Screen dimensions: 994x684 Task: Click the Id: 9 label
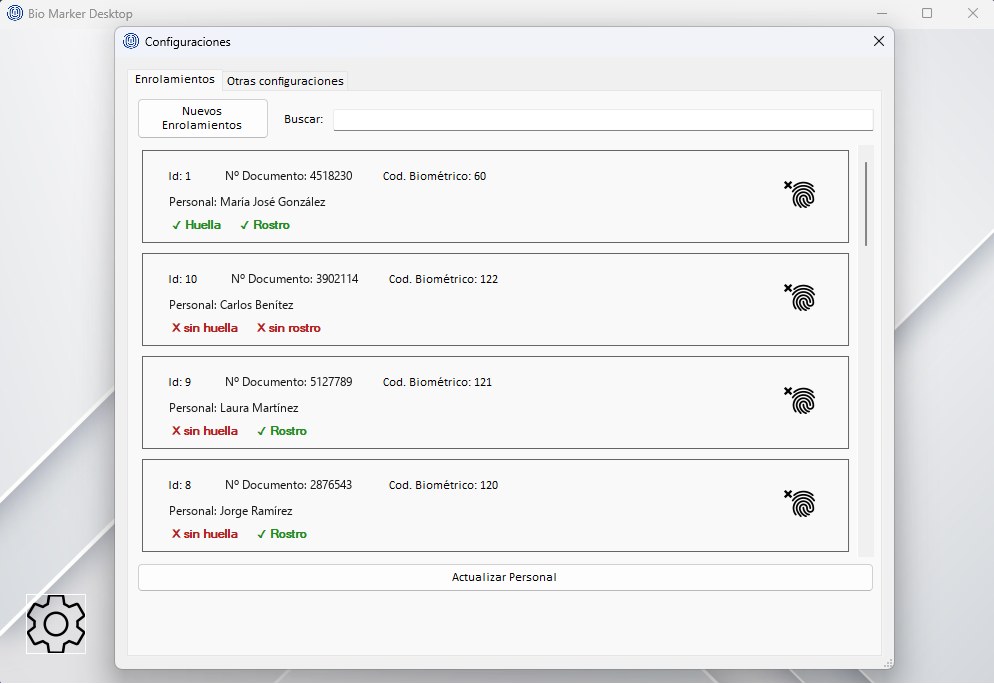[x=179, y=382]
